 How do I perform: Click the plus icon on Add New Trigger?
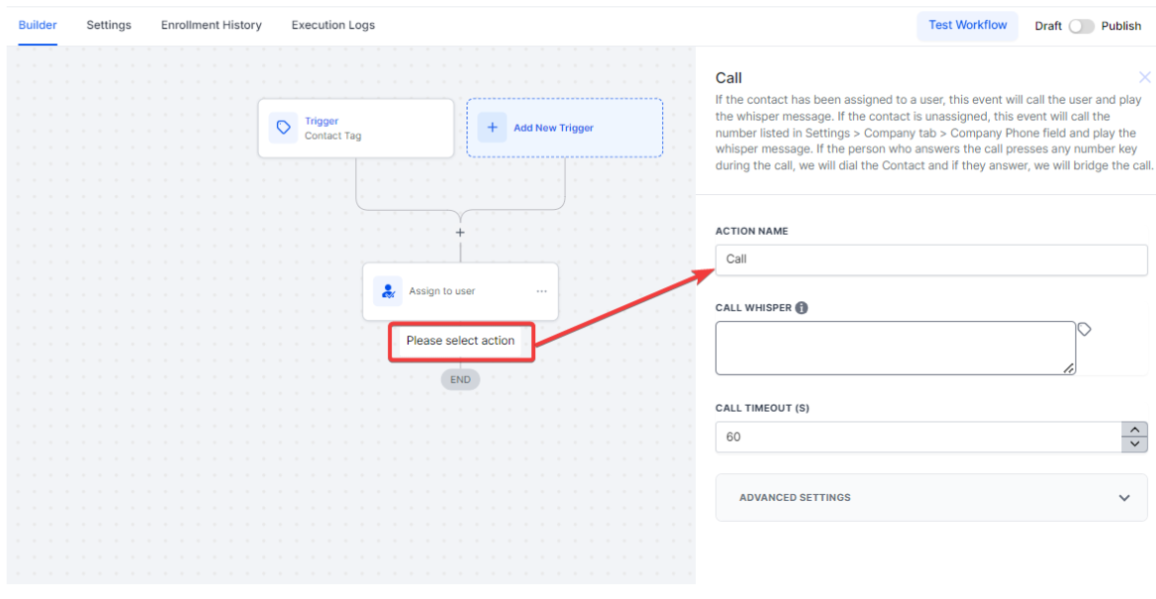492,128
